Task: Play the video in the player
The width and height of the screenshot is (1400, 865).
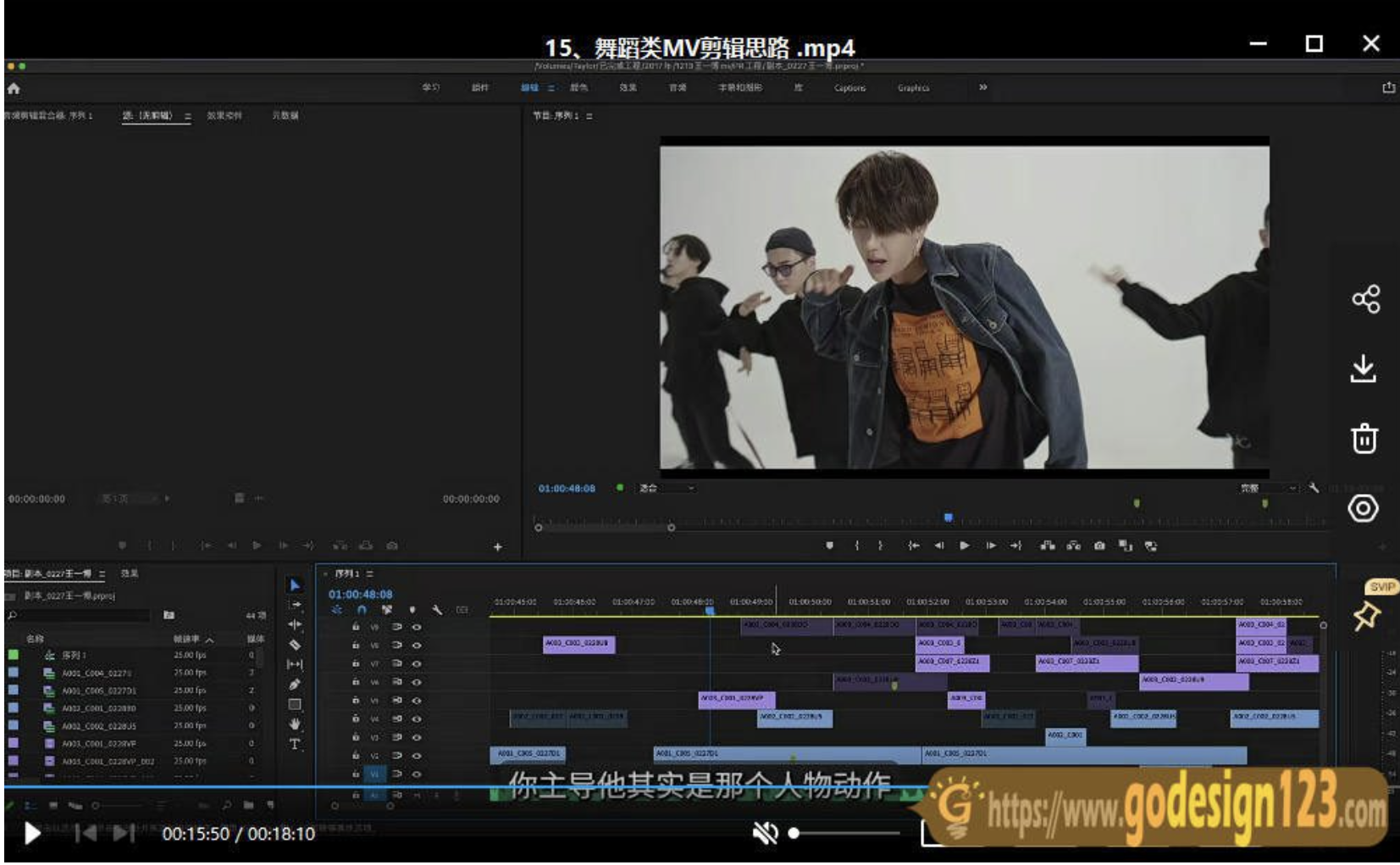Action: pos(32,834)
